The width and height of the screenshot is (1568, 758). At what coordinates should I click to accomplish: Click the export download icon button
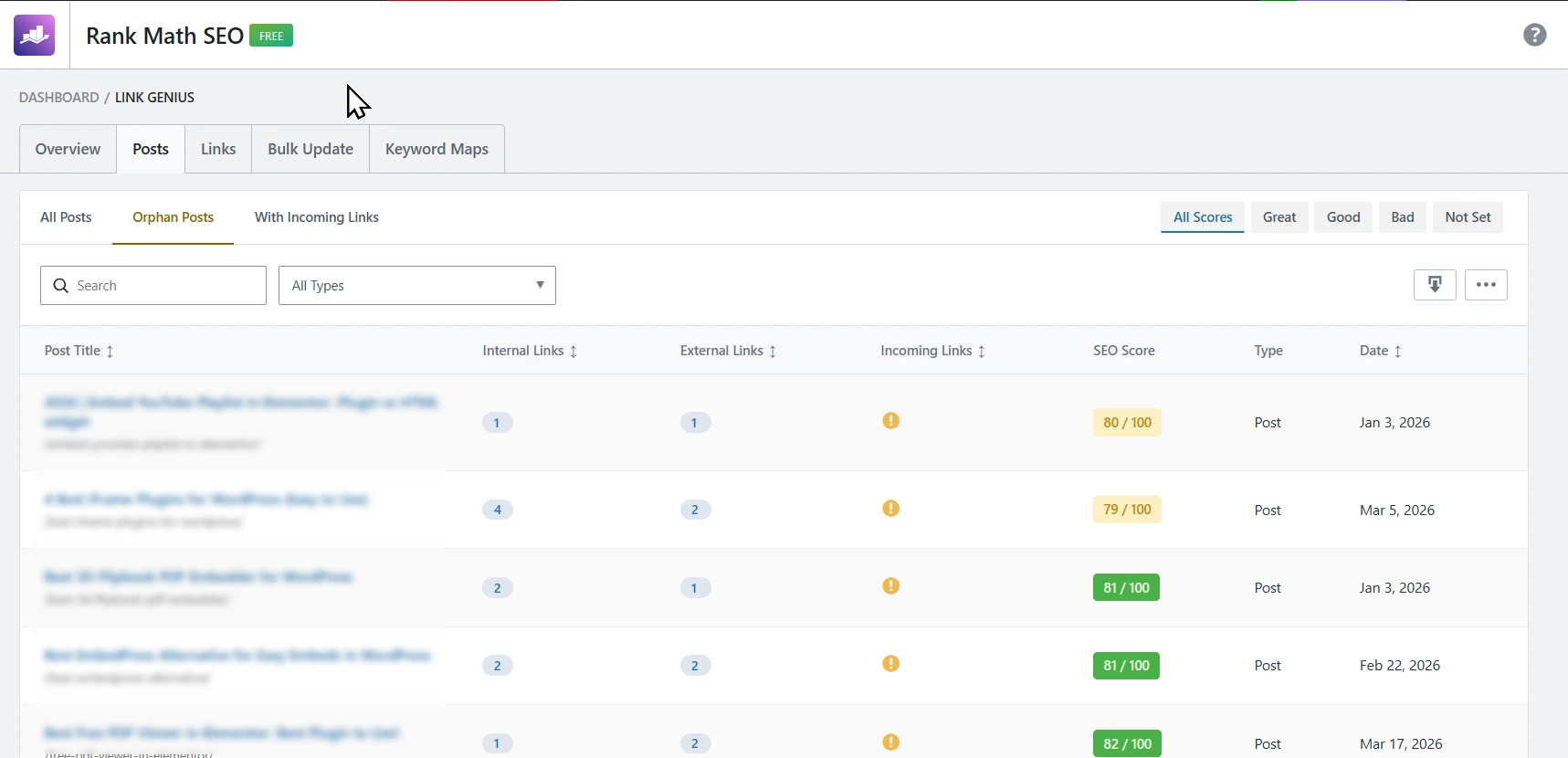(x=1435, y=285)
